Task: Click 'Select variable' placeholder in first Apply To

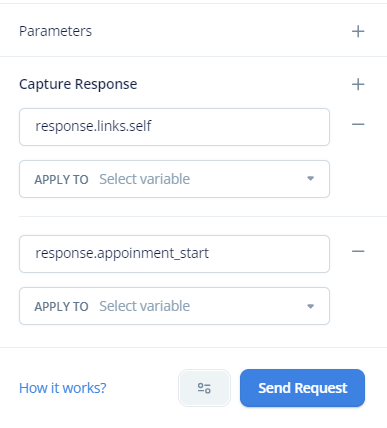Action: pyautogui.click(x=145, y=179)
